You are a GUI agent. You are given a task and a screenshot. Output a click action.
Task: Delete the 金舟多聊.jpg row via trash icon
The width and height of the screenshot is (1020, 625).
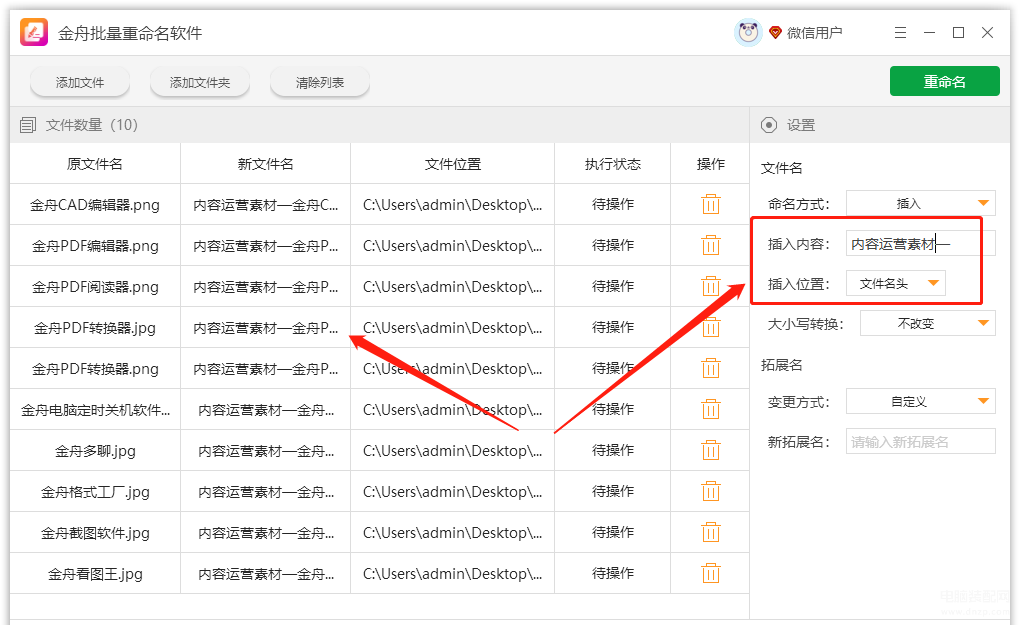[x=710, y=450]
